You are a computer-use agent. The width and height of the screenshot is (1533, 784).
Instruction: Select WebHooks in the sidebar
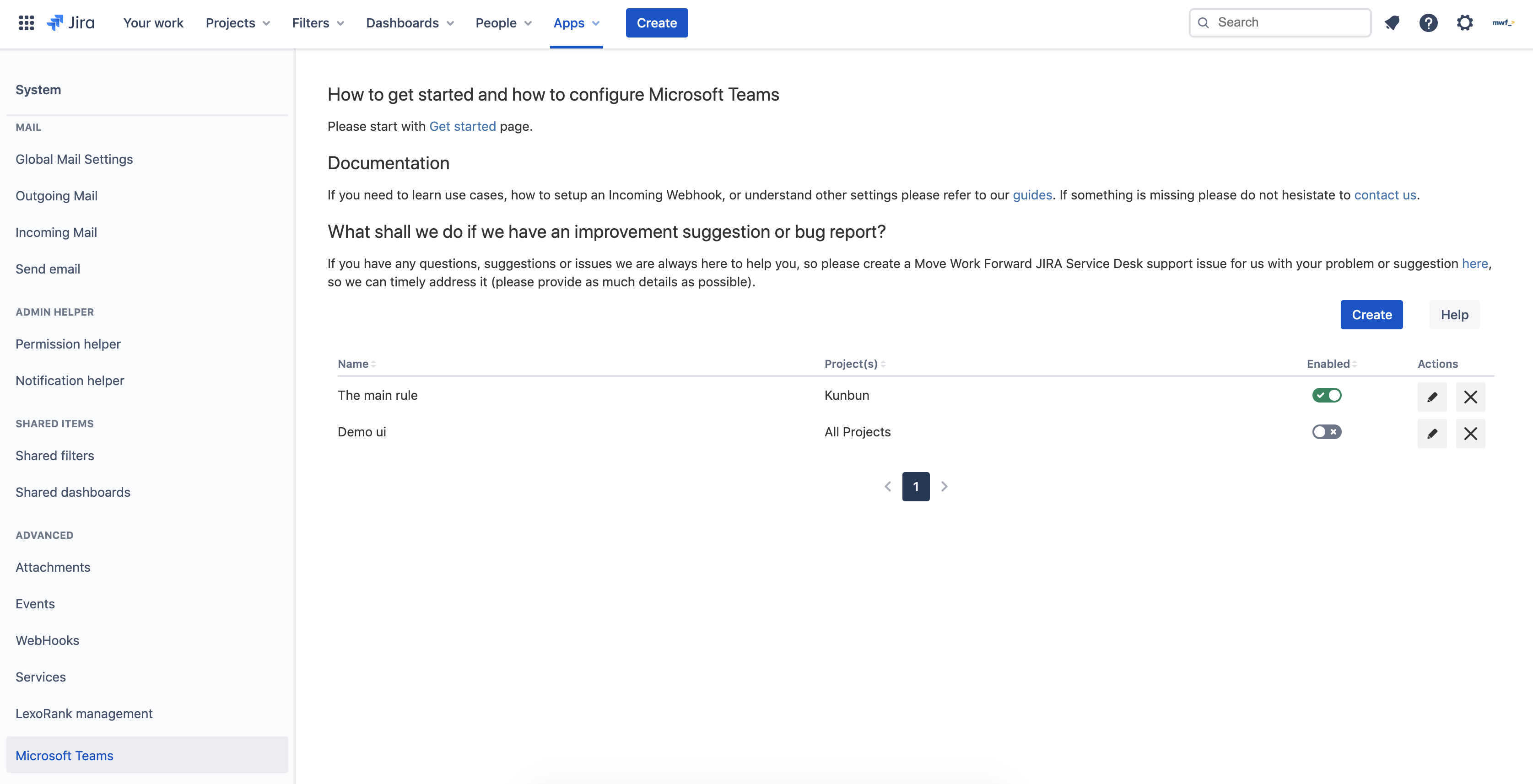point(47,640)
